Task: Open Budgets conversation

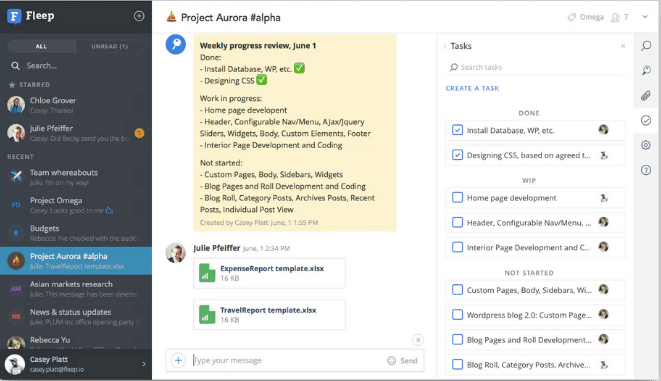Action: (76, 233)
